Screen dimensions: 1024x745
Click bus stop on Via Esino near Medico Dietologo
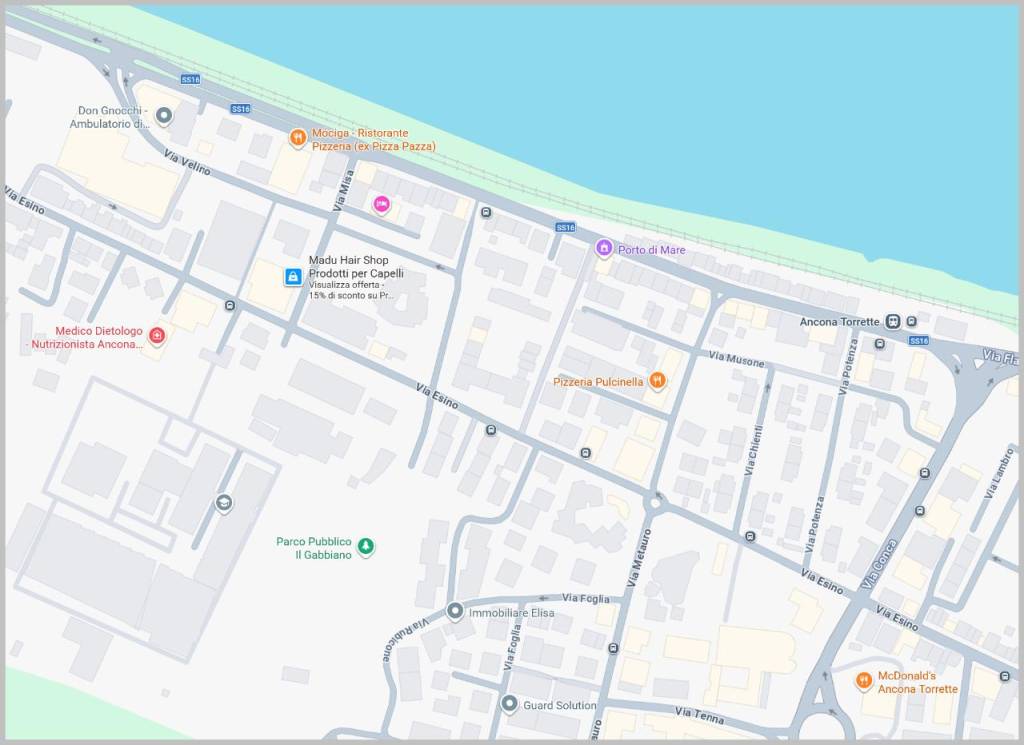230,306
